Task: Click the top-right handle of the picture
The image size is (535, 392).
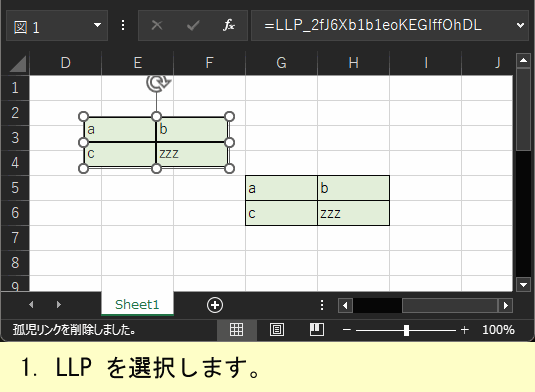Action: [230, 117]
